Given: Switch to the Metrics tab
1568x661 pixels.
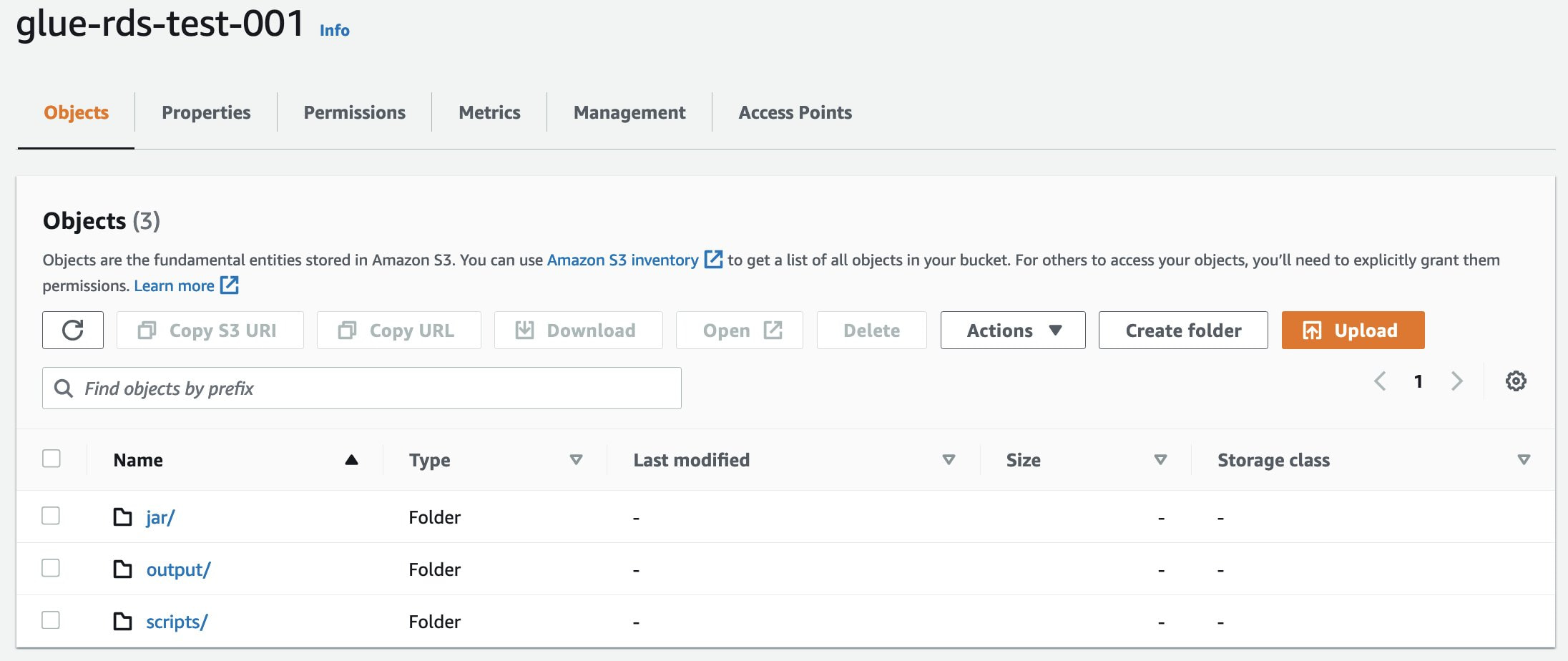Looking at the screenshot, I should pyautogui.click(x=490, y=112).
